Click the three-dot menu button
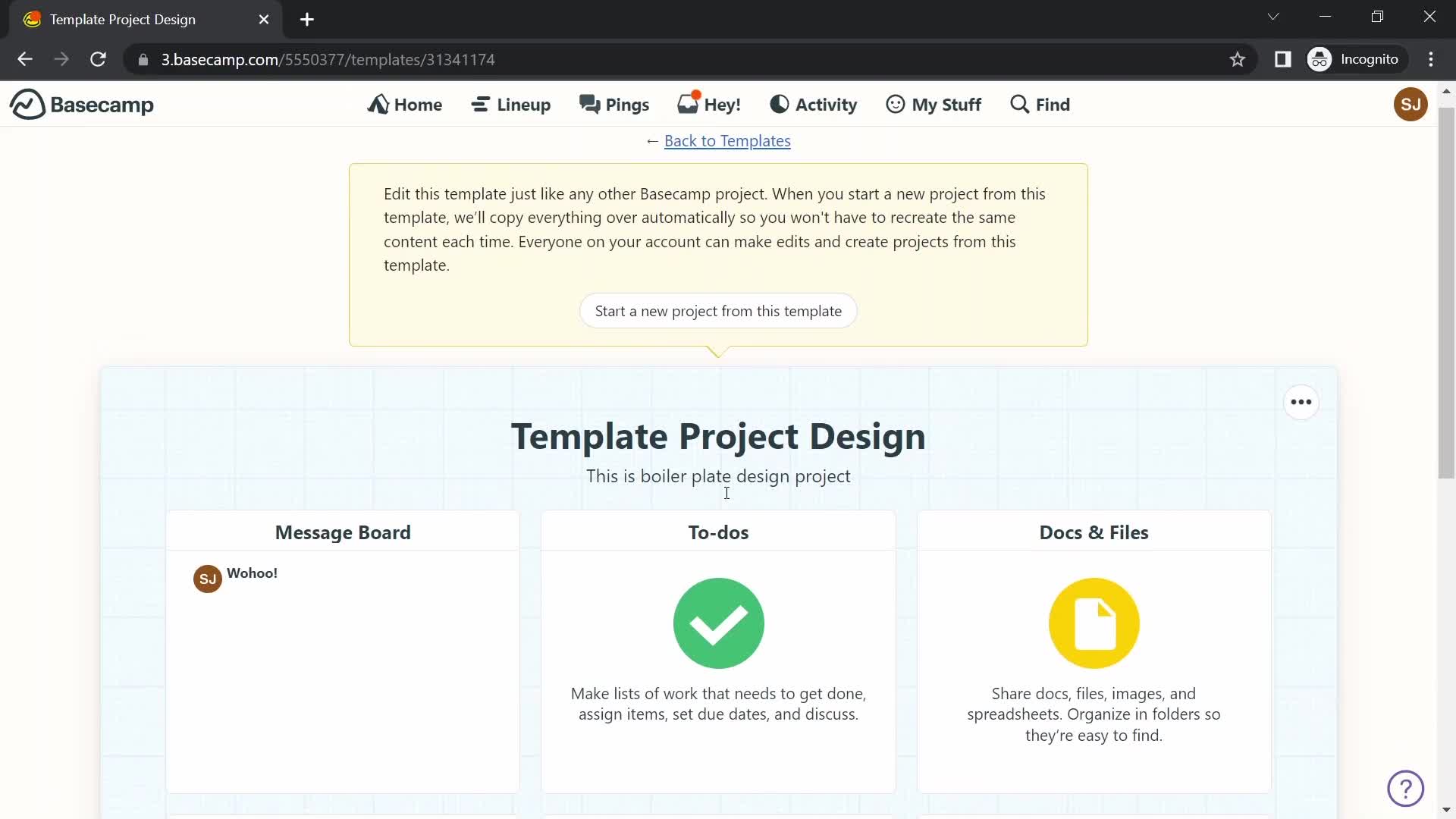This screenshot has width=1456, height=819. point(1301,402)
